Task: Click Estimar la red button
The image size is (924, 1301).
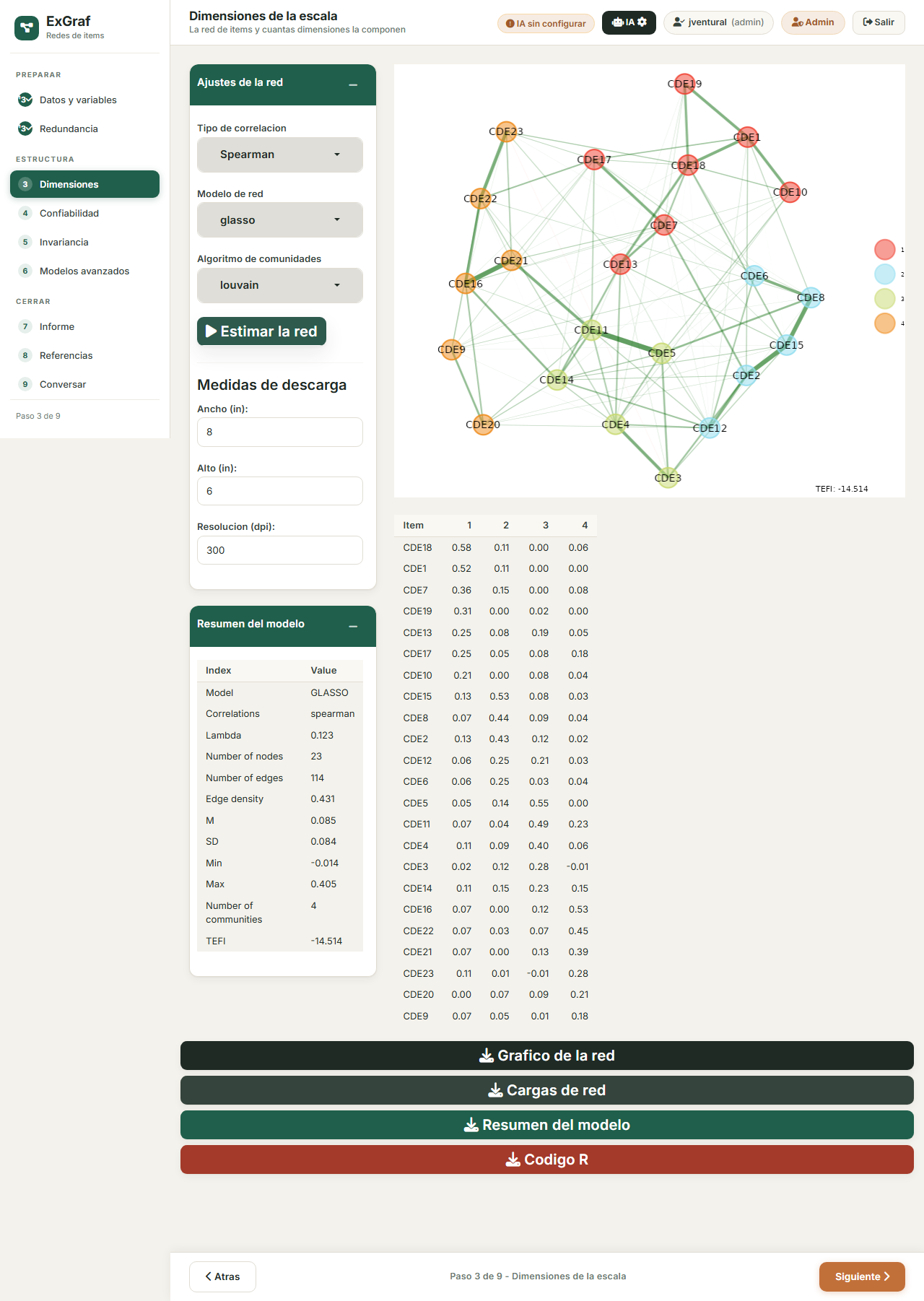Action: pos(261,331)
